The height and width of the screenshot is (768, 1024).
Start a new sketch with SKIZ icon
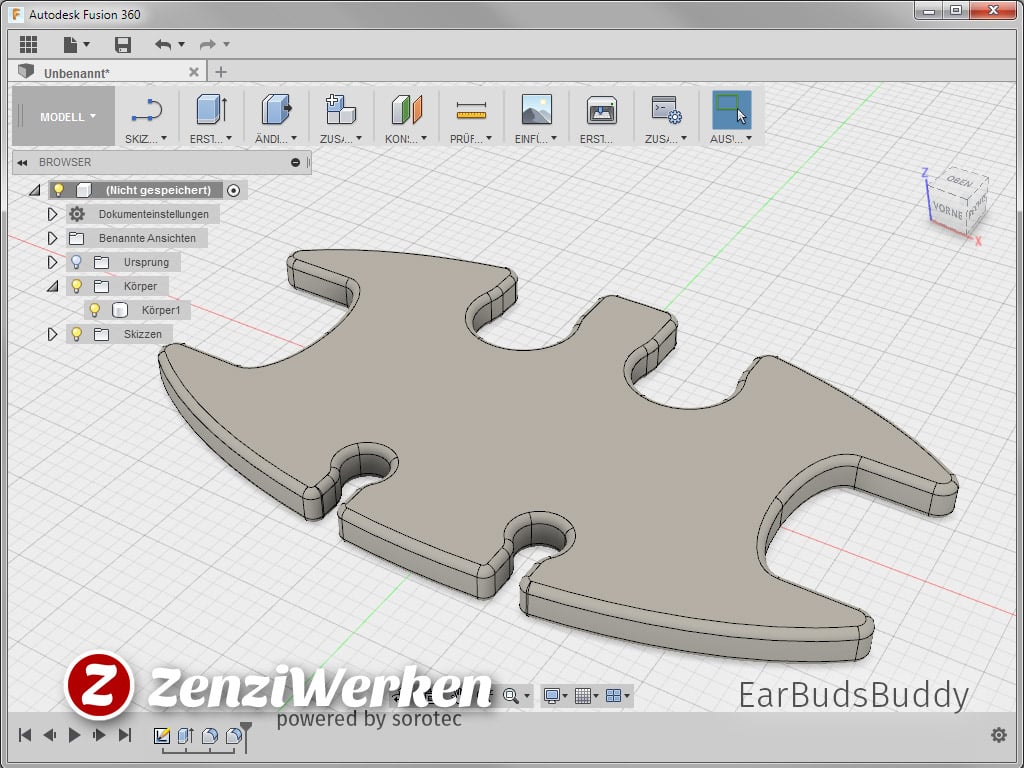tap(146, 110)
